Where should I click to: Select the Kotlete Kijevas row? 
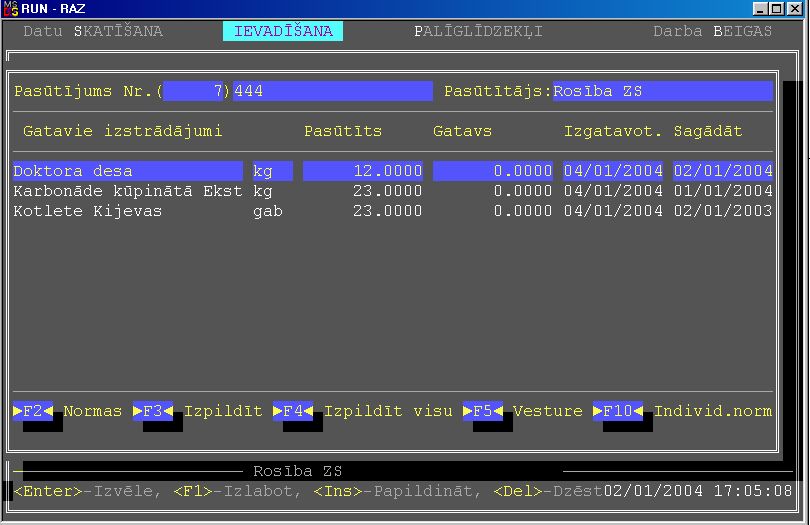pyautogui.click(x=393, y=211)
